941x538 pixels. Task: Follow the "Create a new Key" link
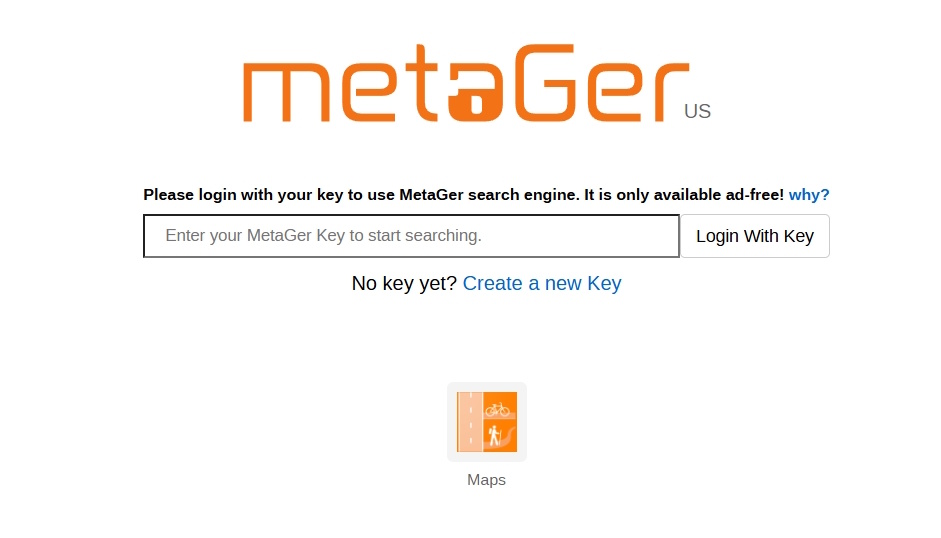[541, 284]
